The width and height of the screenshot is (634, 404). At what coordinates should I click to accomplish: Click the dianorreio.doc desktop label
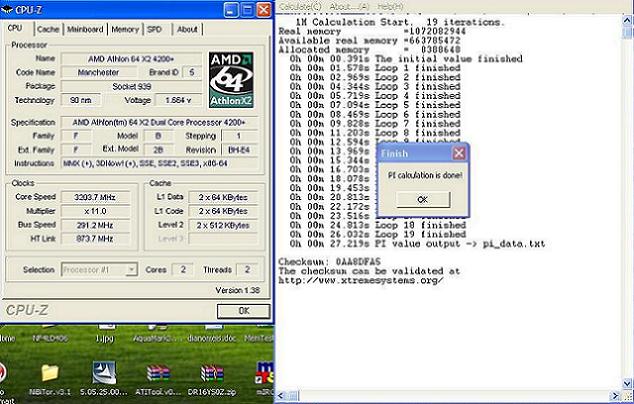coord(211,338)
